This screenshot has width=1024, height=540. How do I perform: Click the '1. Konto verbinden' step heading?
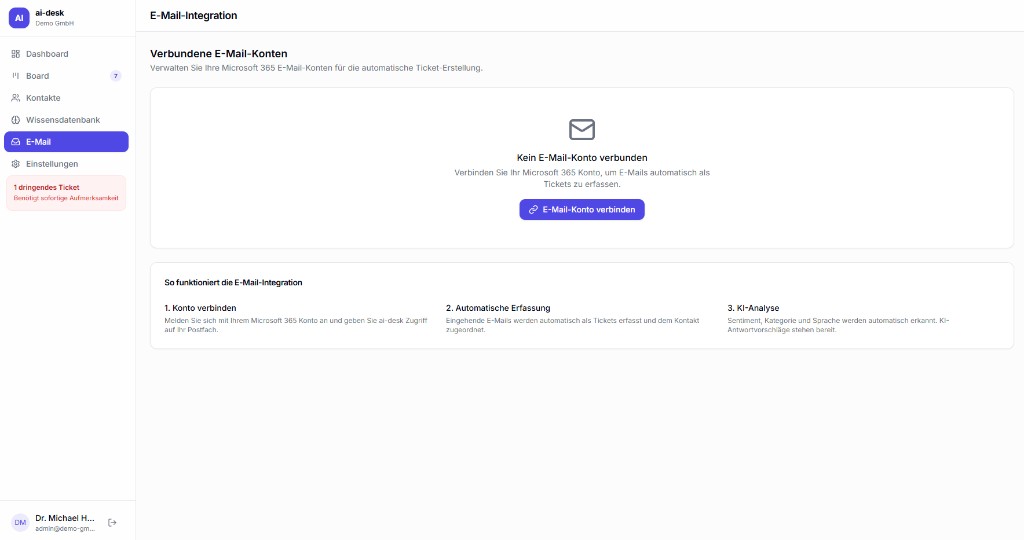click(200, 308)
